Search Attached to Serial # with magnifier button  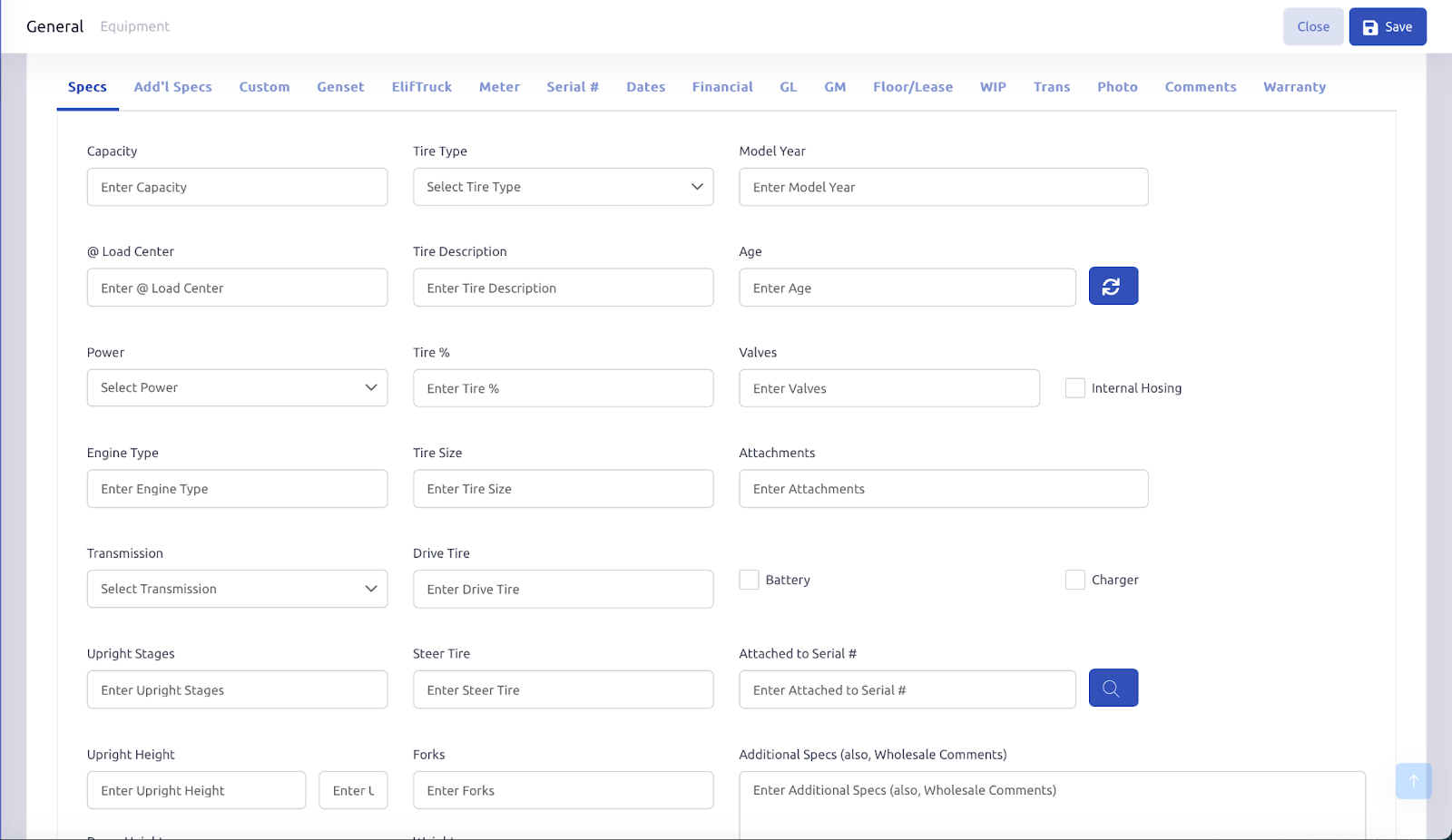tap(1113, 689)
